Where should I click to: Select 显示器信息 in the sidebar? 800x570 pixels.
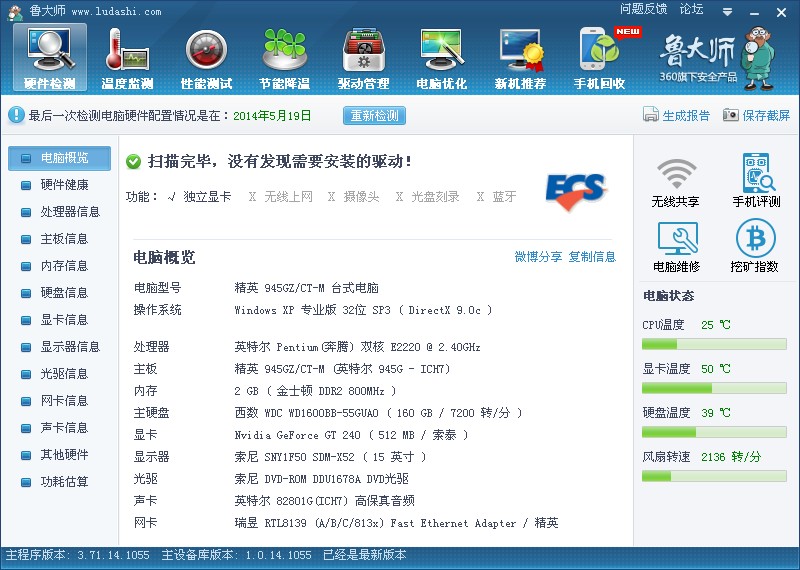59,347
